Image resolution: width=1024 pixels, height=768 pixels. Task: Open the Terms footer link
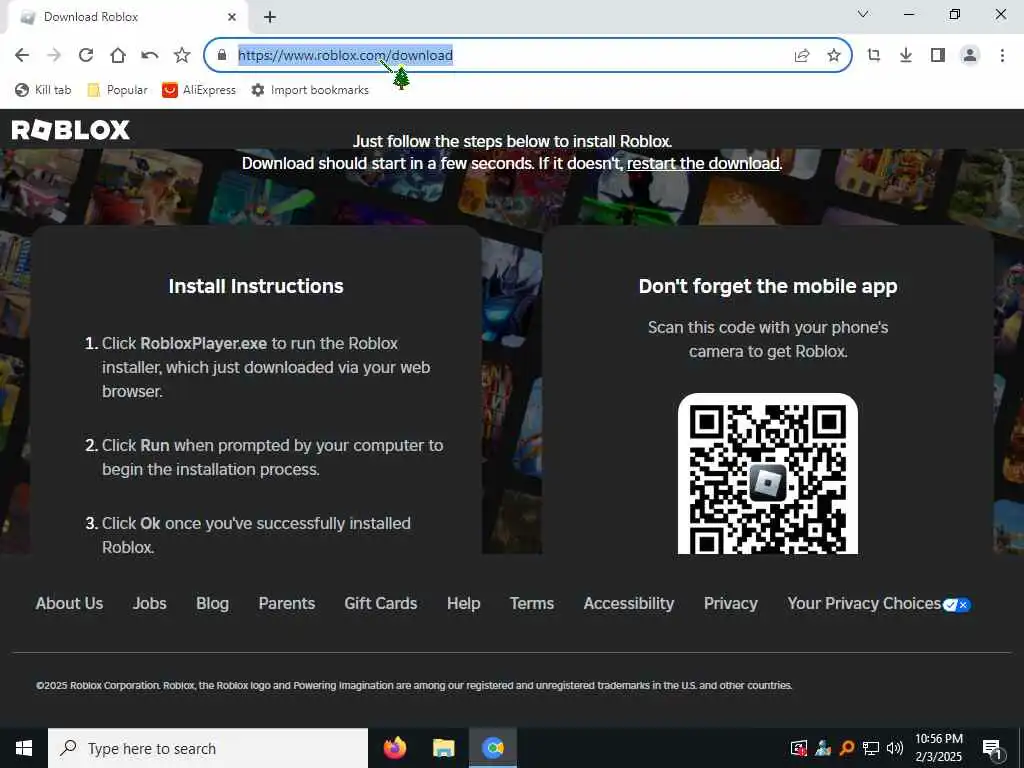click(x=532, y=603)
